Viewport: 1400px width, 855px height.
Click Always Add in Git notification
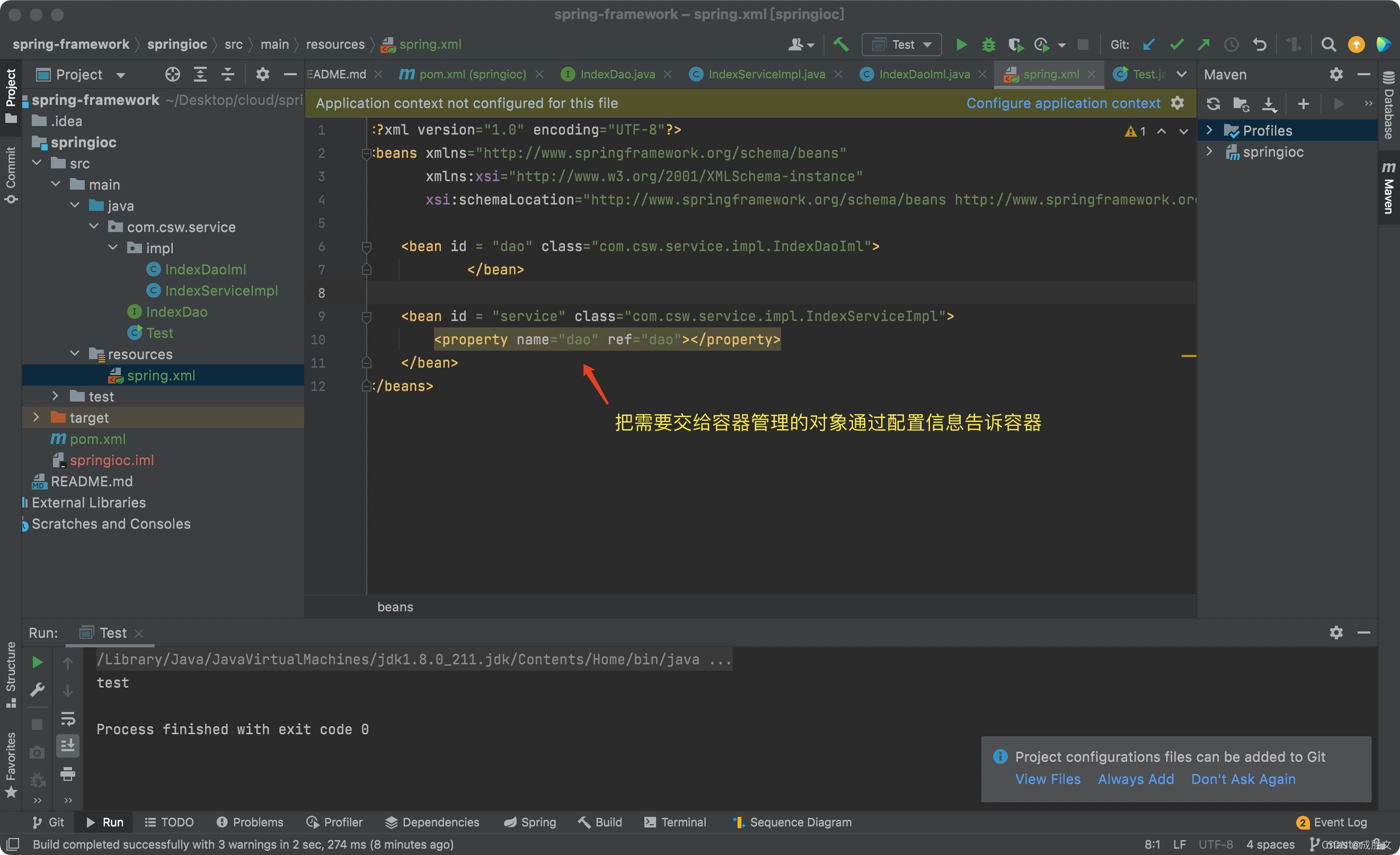(1135, 779)
